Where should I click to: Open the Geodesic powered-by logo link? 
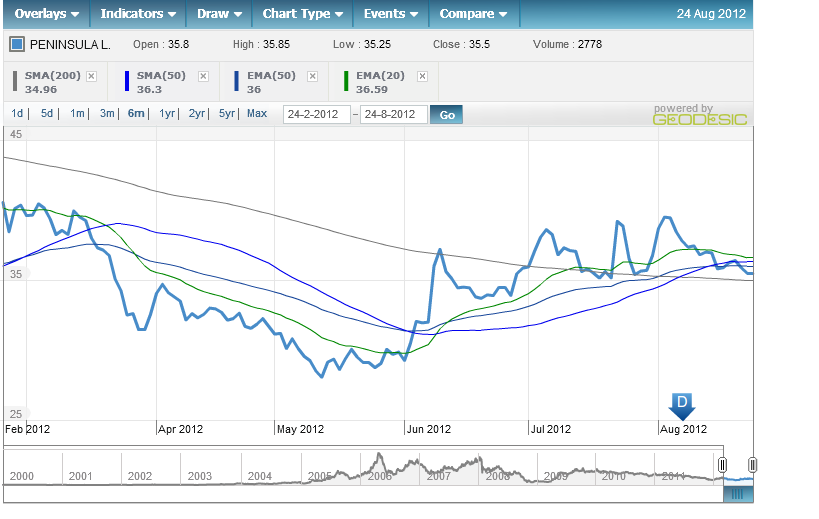click(x=700, y=115)
